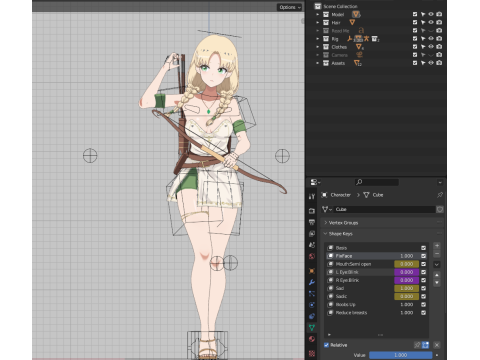This screenshot has width=480, height=360.
Task: Open the Output properties tab
Action: click(312, 222)
